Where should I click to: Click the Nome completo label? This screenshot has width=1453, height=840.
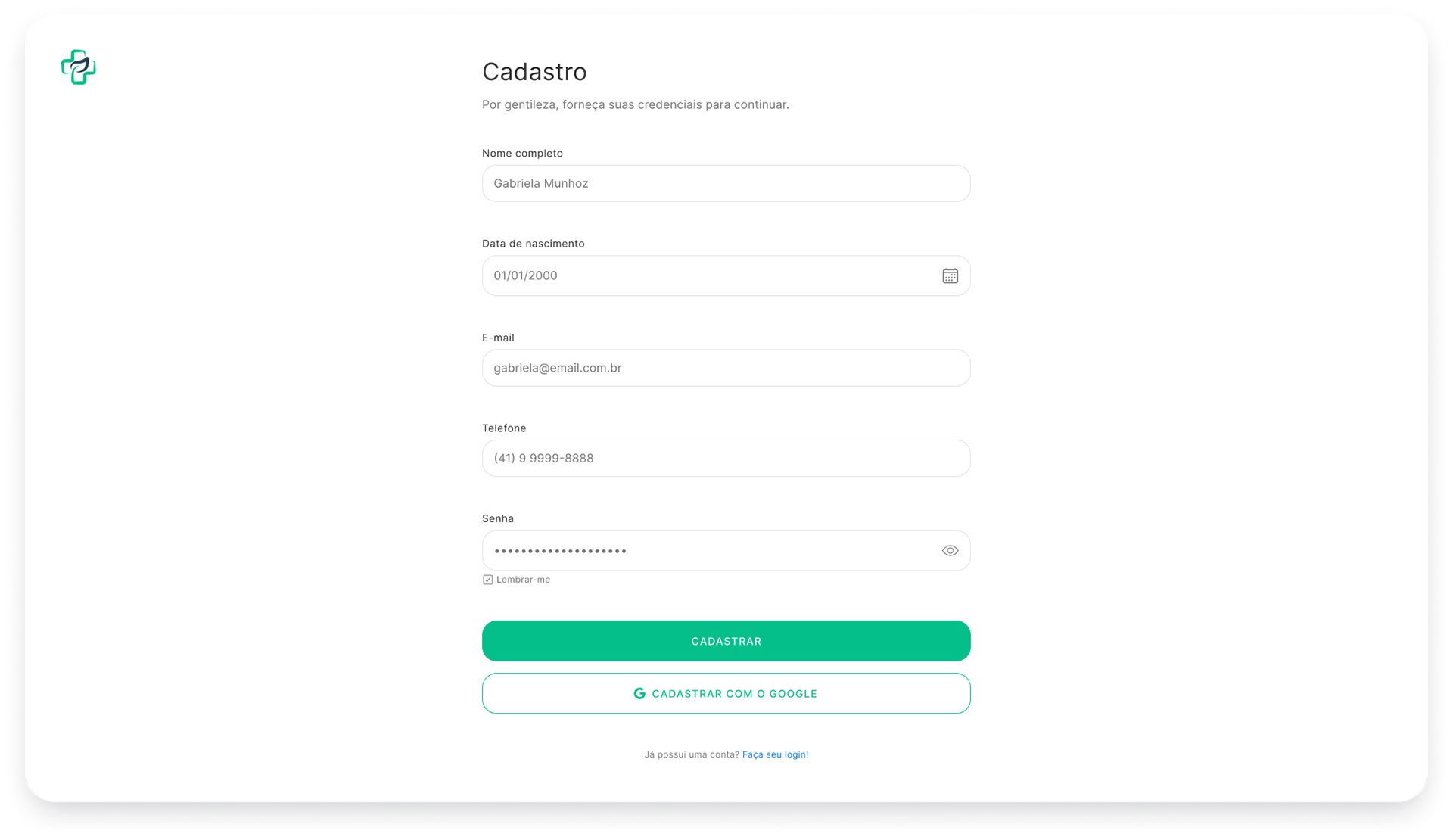522,154
